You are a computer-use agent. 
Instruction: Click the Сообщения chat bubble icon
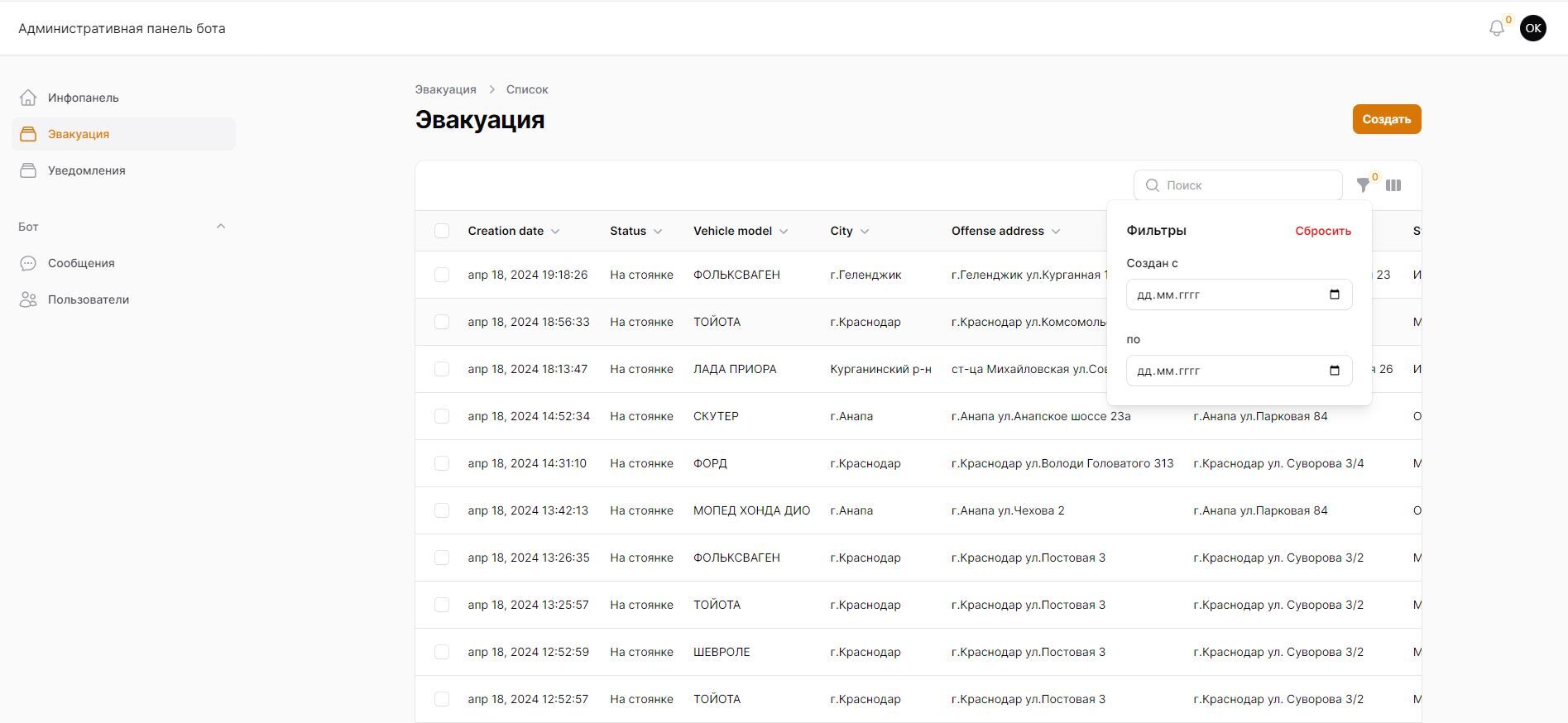[28, 263]
